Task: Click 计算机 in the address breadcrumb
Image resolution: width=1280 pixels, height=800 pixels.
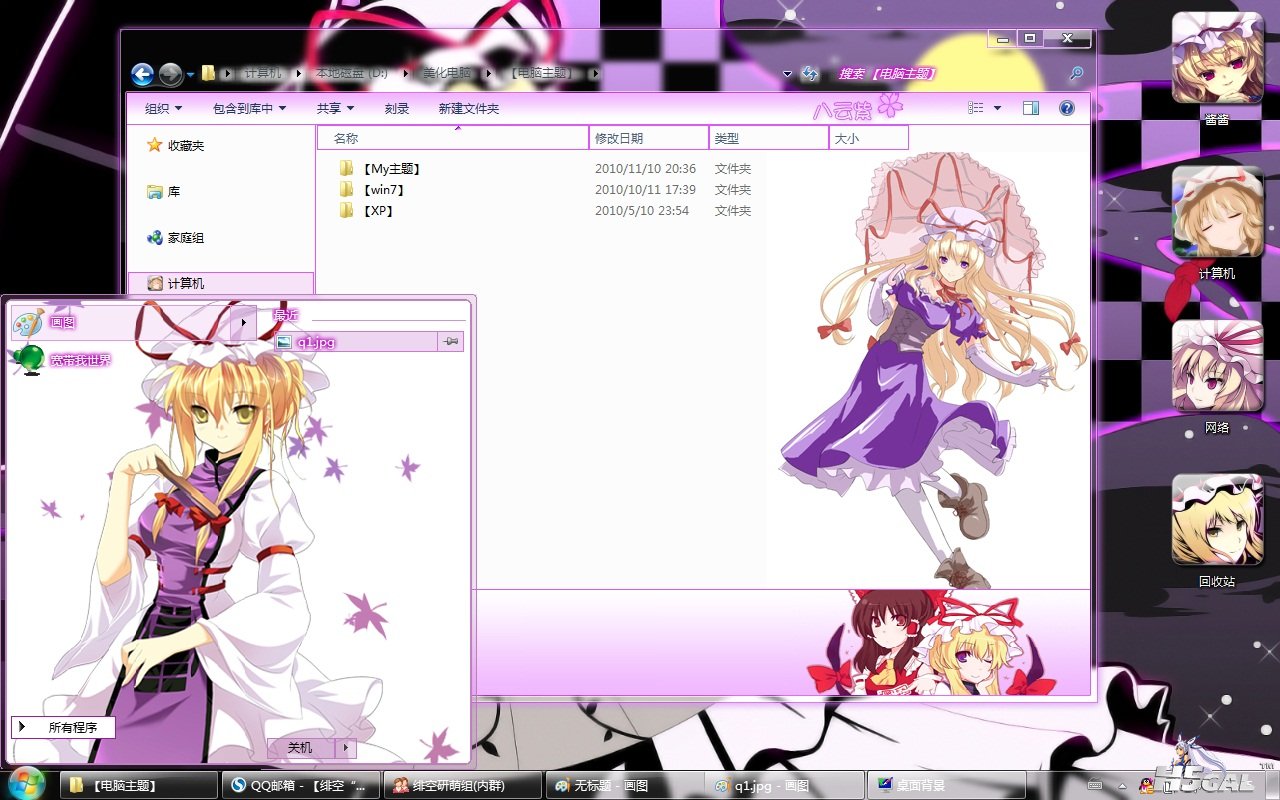Action: coord(263,74)
